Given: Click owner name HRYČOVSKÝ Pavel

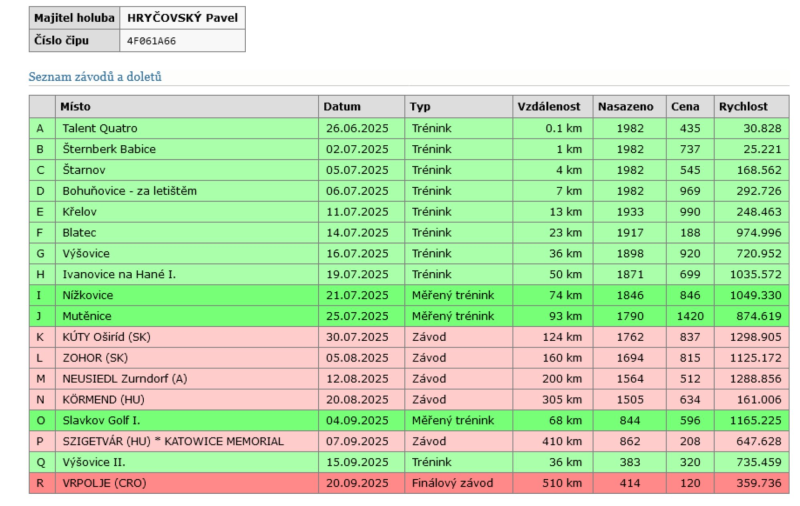Looking at the screenshot, I should [181, 18].
